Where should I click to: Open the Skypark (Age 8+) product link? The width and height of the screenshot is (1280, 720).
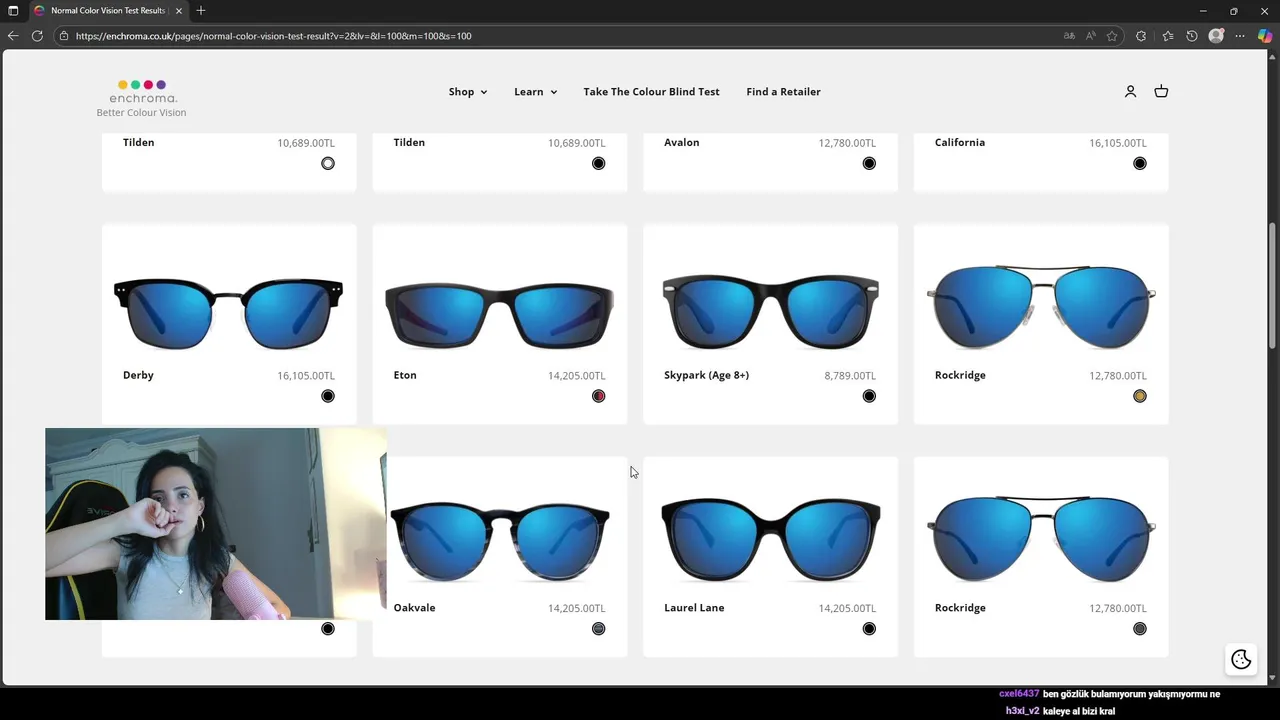pyautogui.click(x=706, y=375)
